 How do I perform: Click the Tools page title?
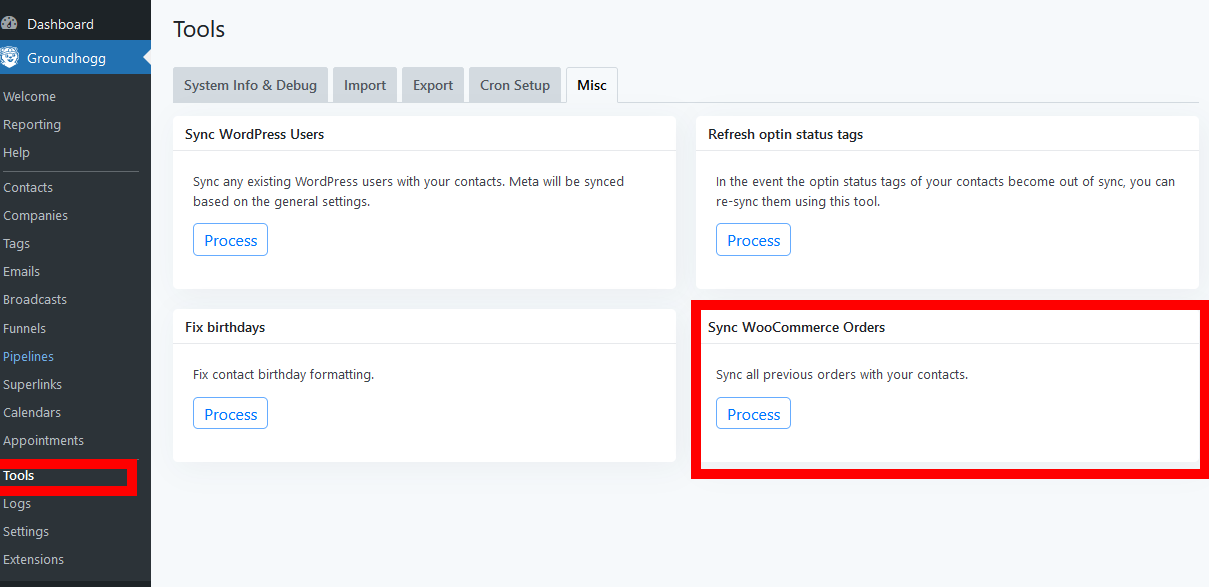click(x=199, y=29)
